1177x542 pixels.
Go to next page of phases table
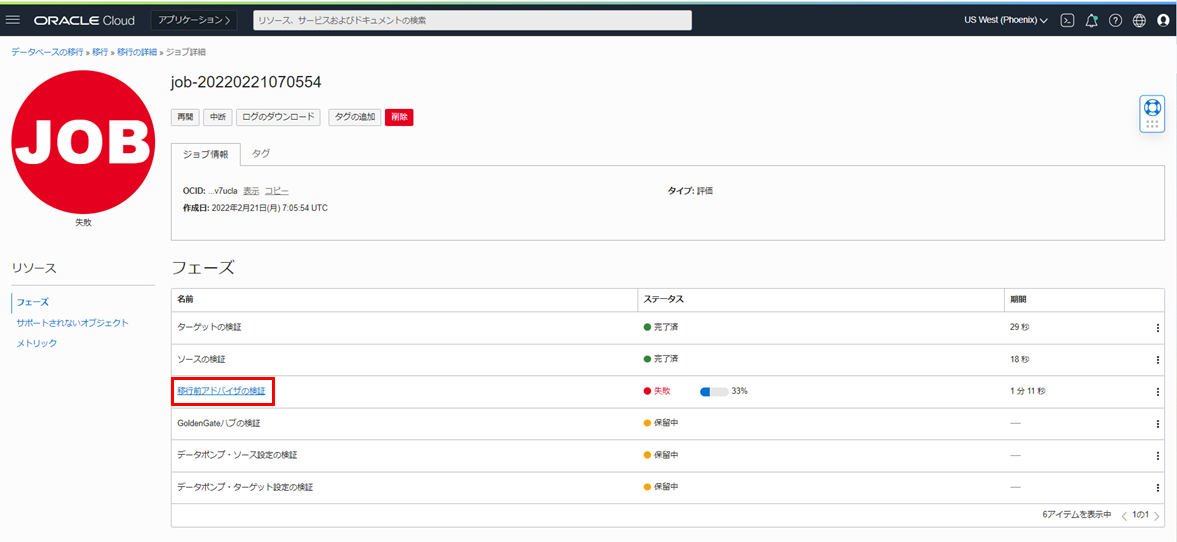click(x=1157, y=516)
